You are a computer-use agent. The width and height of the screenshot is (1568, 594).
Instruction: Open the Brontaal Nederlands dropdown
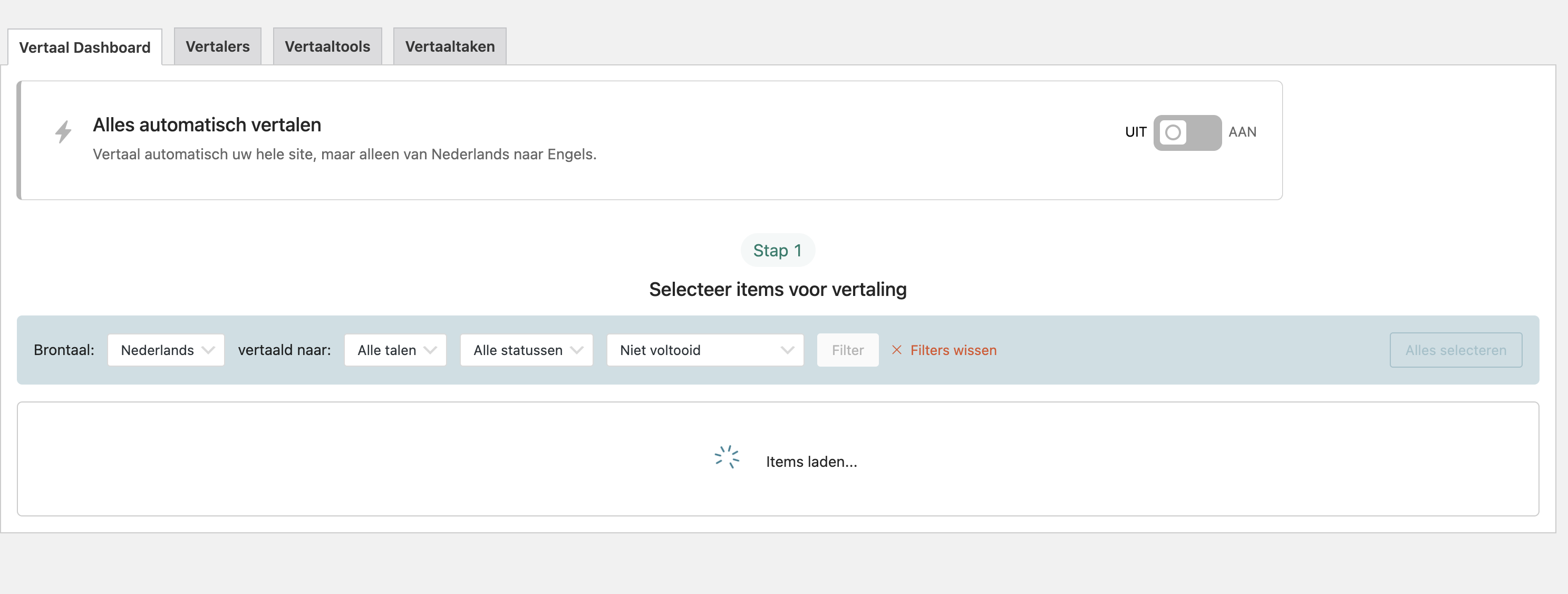tap(166, 350)
